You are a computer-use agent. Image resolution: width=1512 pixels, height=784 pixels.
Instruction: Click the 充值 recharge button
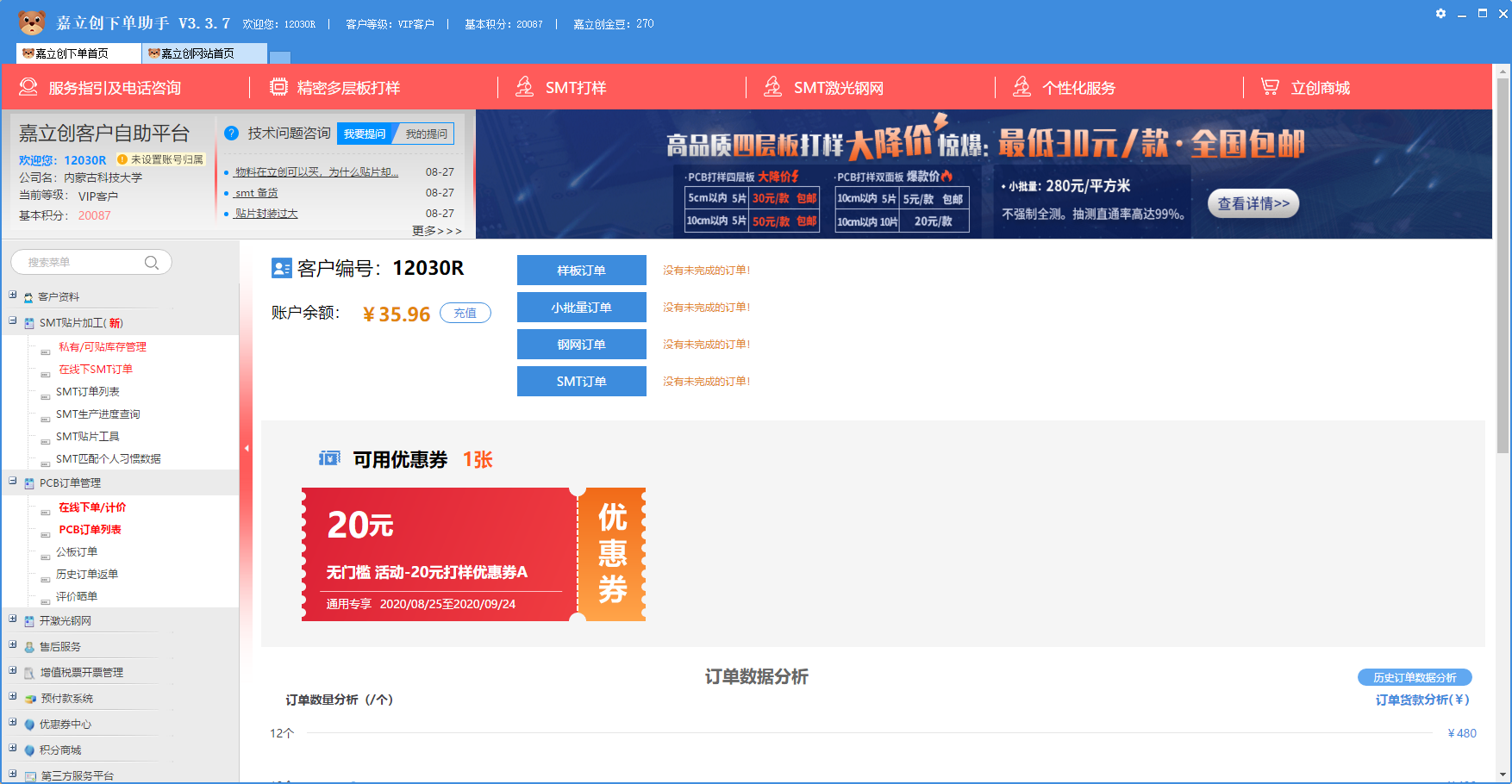coord(465,313)
